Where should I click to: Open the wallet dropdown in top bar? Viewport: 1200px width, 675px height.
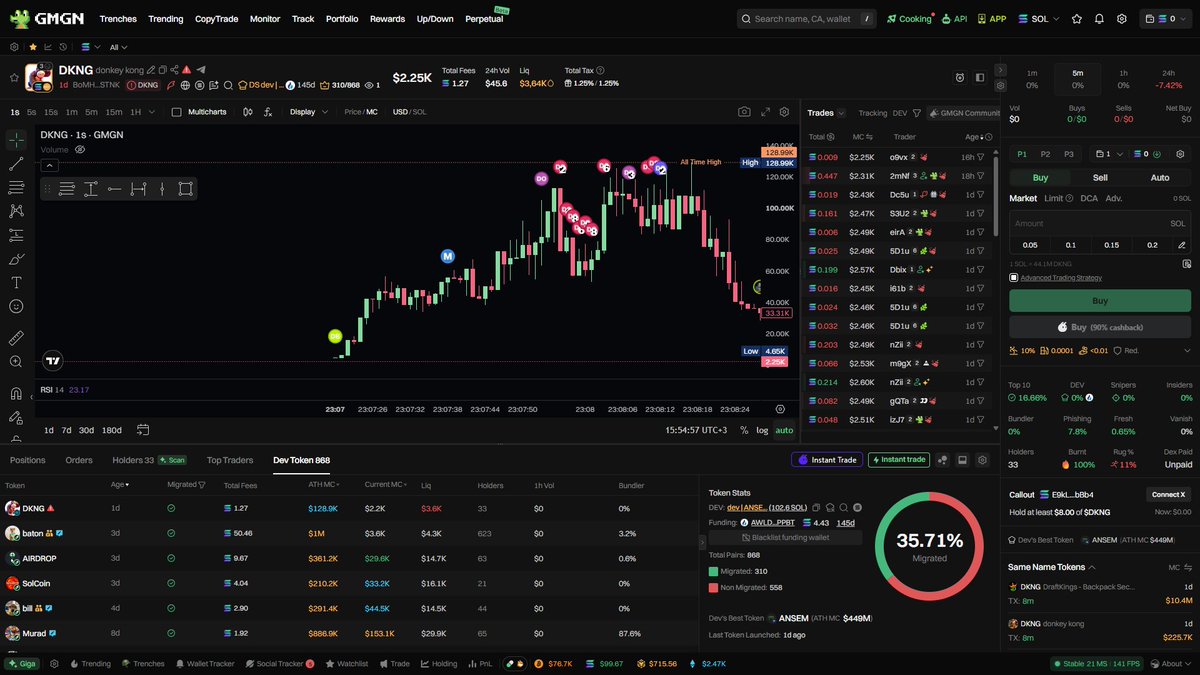click(1164, 18)
